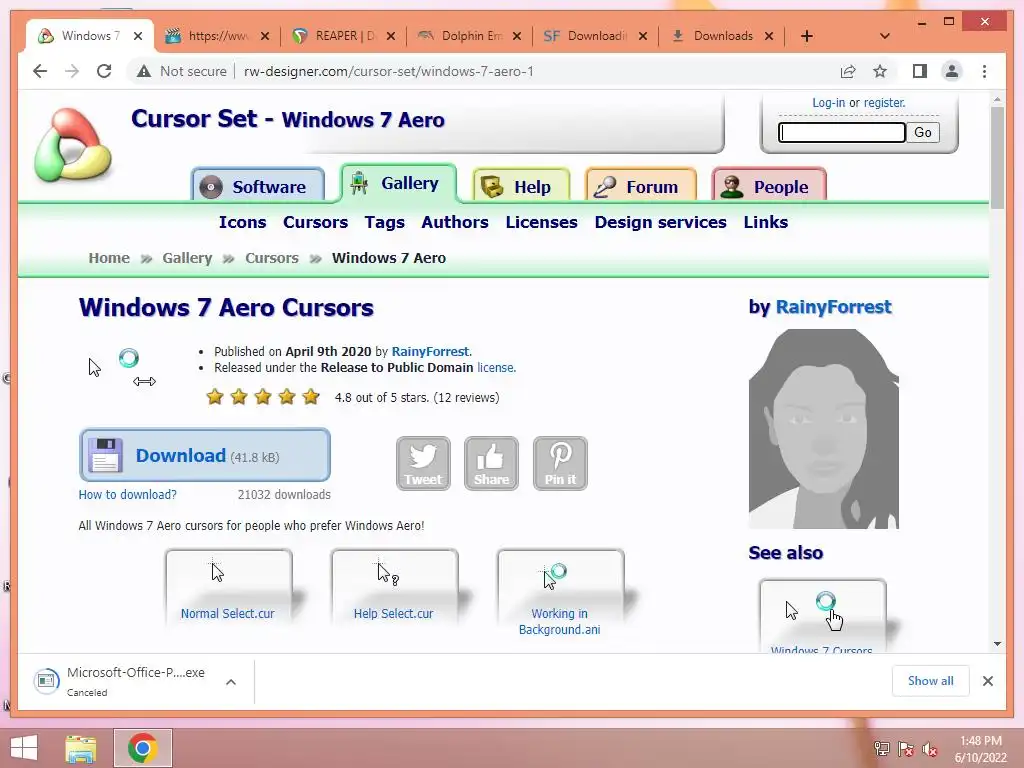Open the Windows 7 Cursors see-also thumbnail
Screen dimensions: 1024x768
(x=822, y=615)
